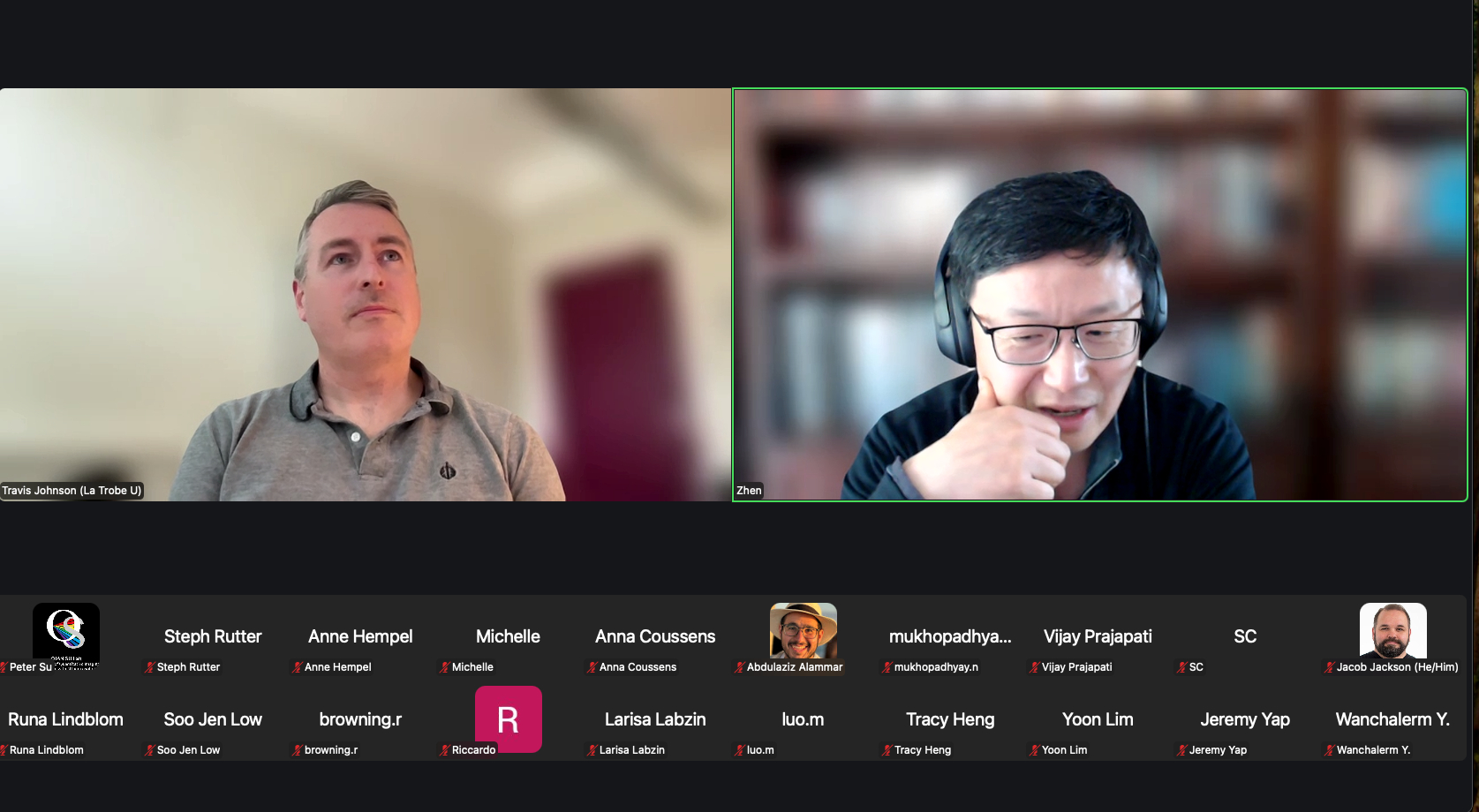1479x812 pixels.
Task: Click Jacob Jackson's profile picture
Action: [1392, 630]
